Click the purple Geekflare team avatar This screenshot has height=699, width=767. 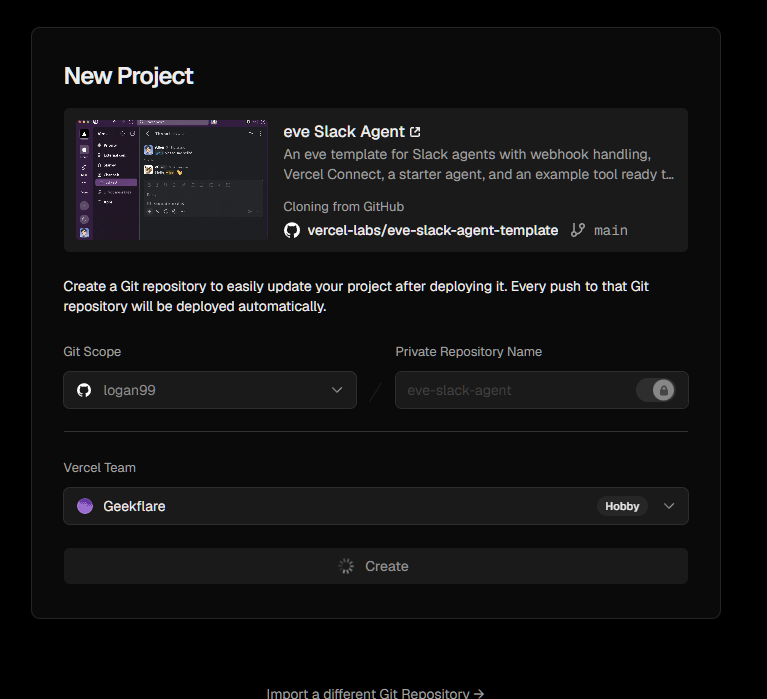[x=85, y=506]
